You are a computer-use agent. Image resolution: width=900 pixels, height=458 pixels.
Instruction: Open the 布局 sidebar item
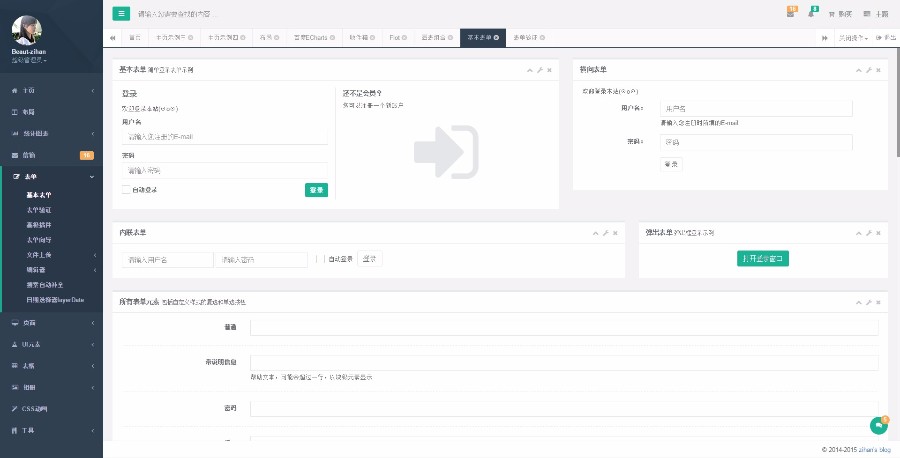pos(52,112)
